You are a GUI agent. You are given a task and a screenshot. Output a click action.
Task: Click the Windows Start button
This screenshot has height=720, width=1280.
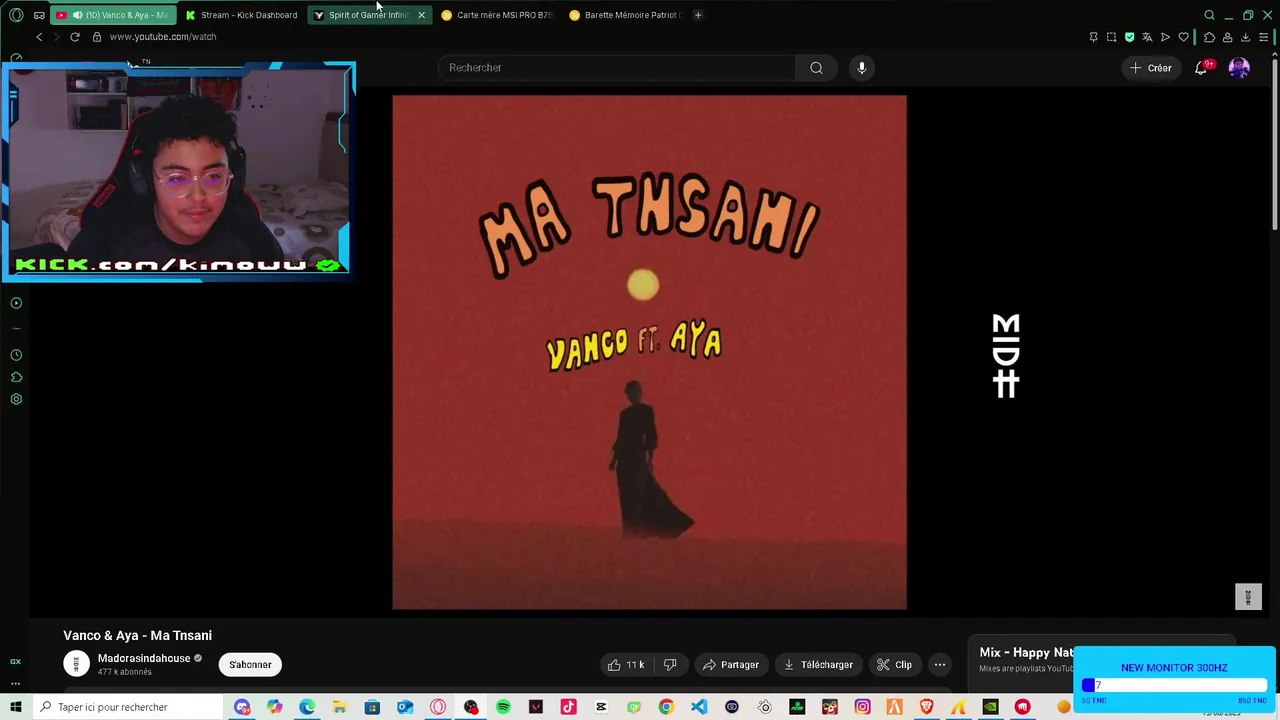(x=16, y=707)
